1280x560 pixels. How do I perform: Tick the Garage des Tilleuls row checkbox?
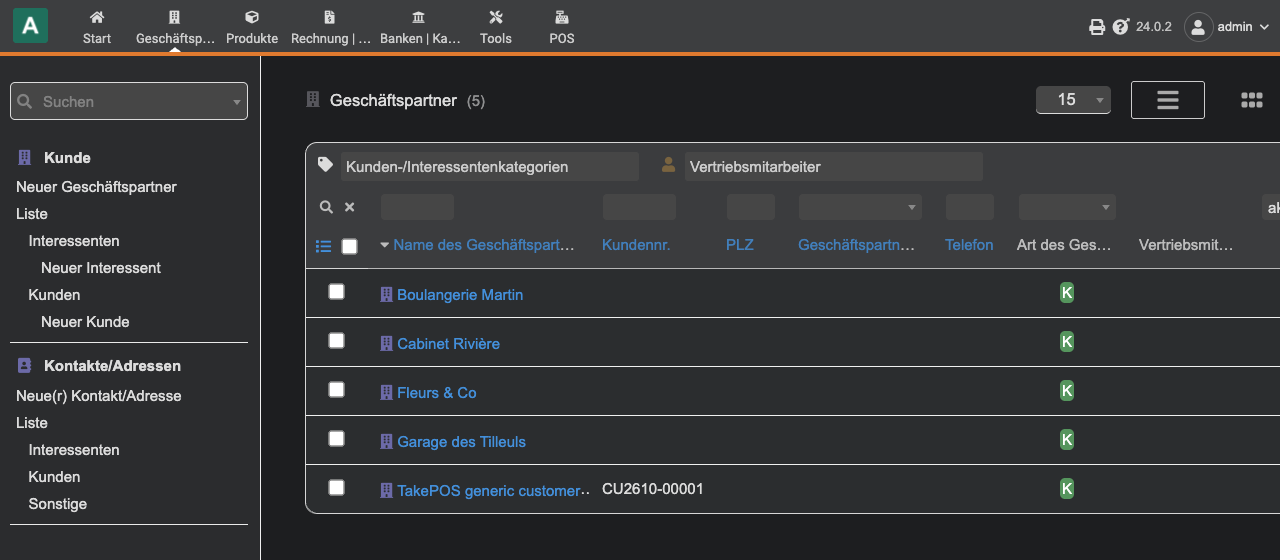click(x=336, y=438)
